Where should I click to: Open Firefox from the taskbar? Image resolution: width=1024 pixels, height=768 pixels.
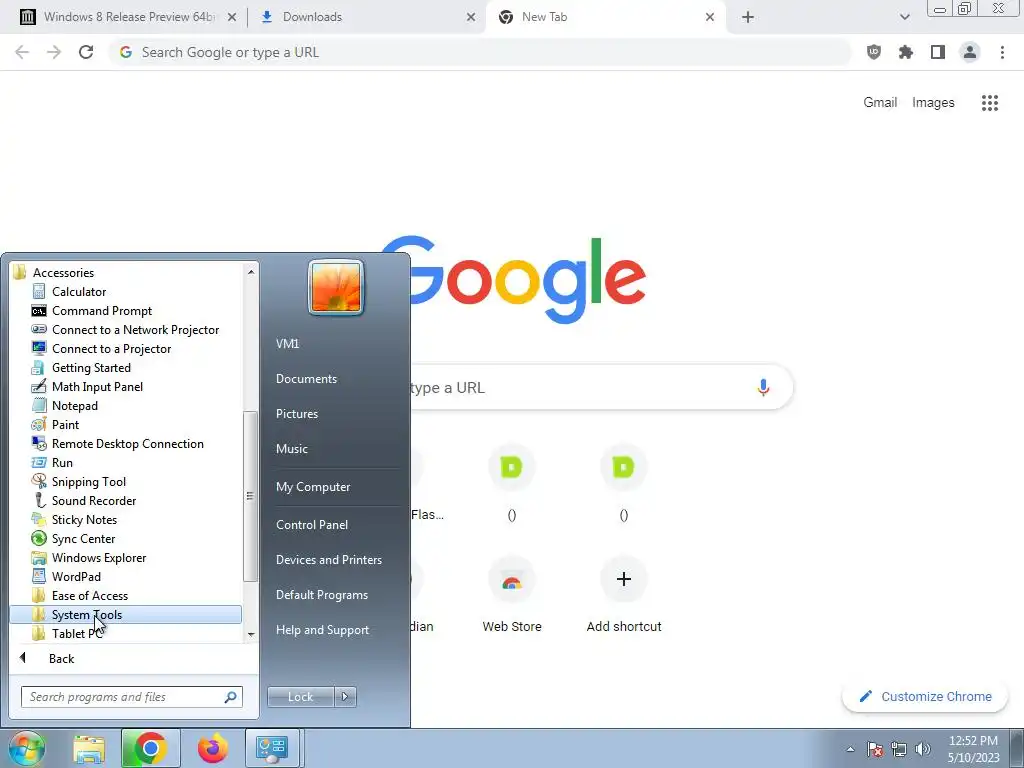212,748
